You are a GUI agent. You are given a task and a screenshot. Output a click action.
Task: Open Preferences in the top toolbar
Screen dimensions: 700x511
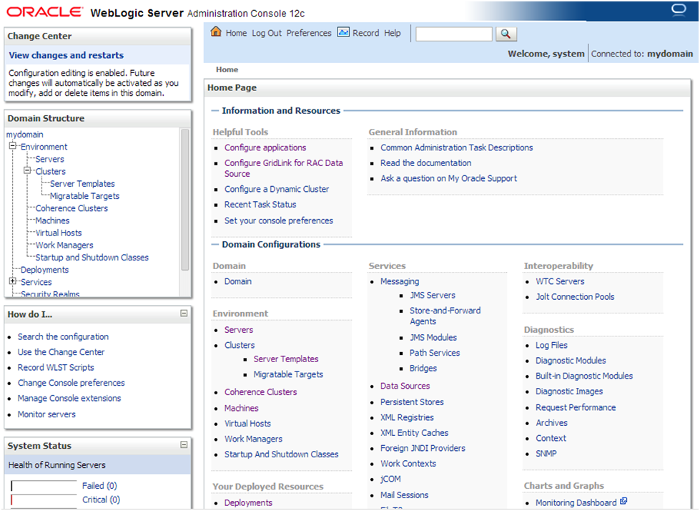tap(308, 33)
